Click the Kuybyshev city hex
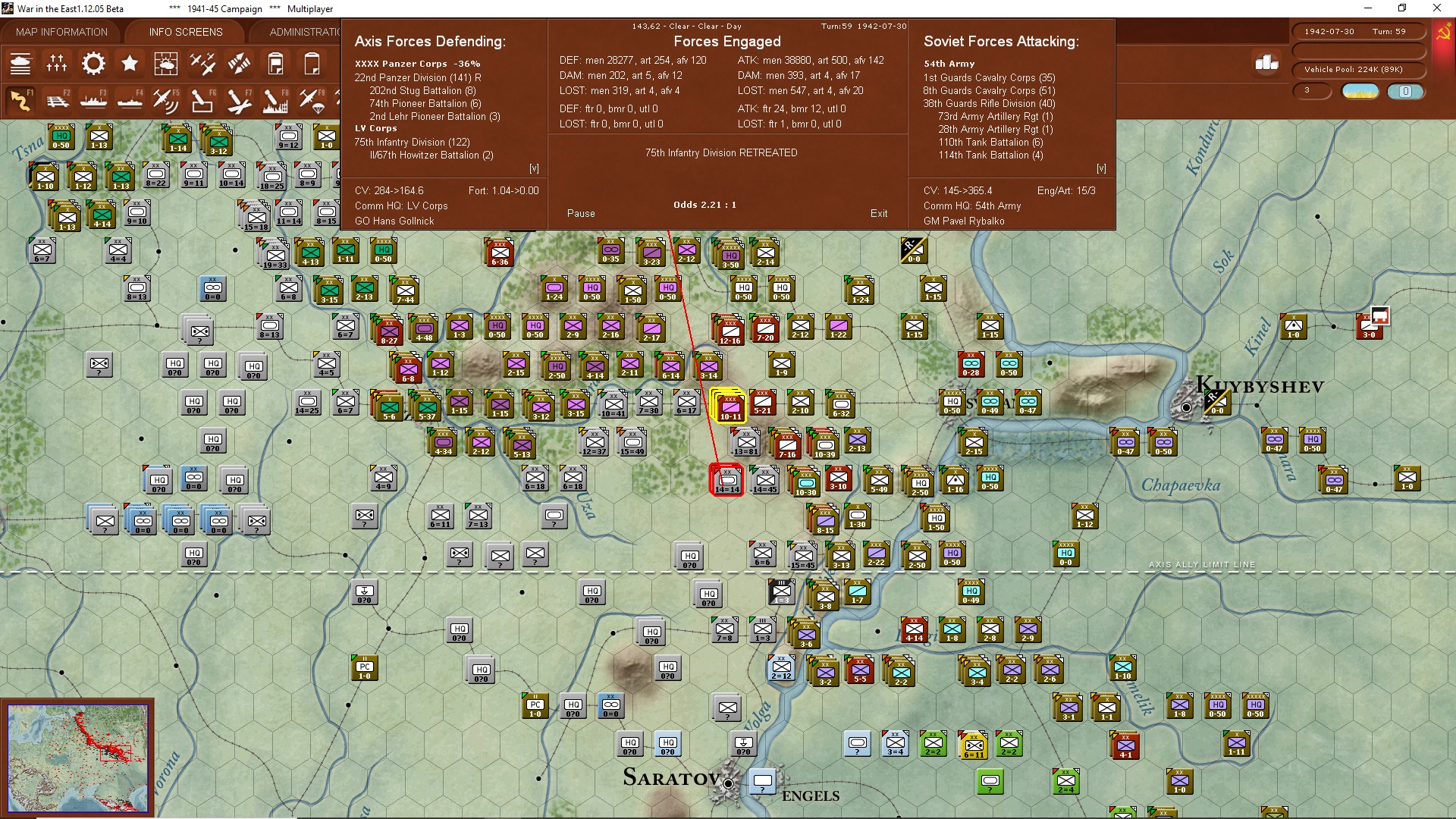This screenshot has height=819, width=1456. 1187,407
